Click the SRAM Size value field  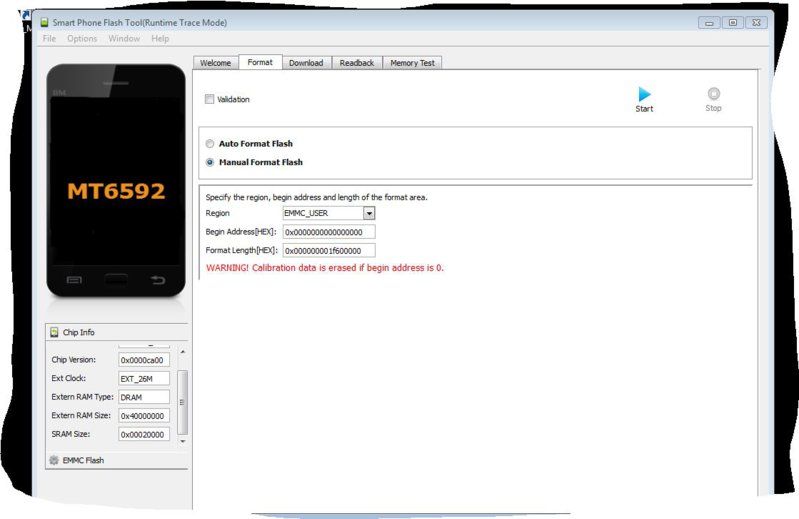point(144,434)
